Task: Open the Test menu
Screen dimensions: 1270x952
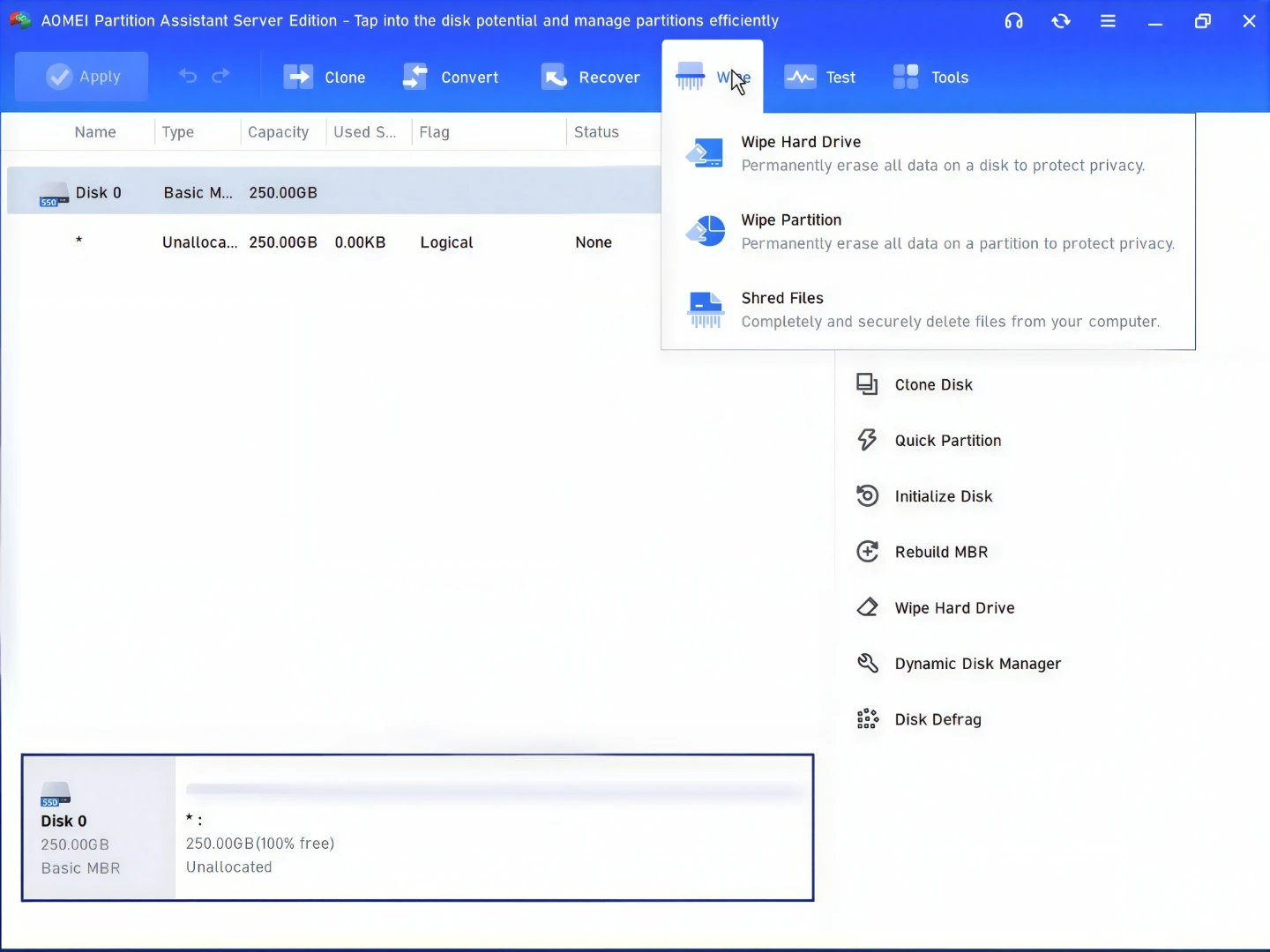Action: (820, 78)
